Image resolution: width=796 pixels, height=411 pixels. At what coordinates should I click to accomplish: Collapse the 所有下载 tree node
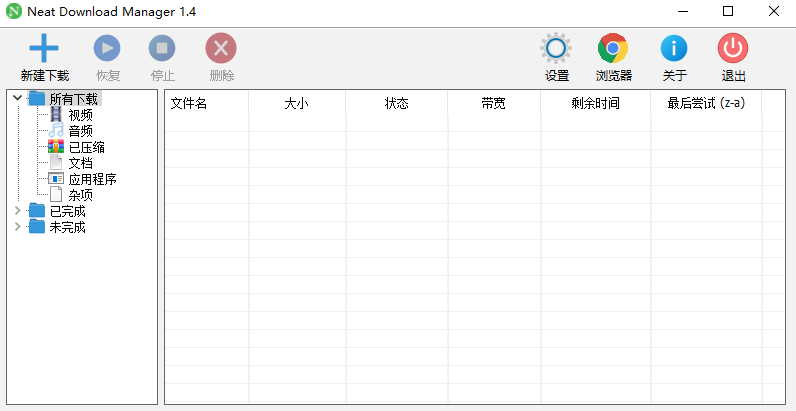[x=16, y=99]
